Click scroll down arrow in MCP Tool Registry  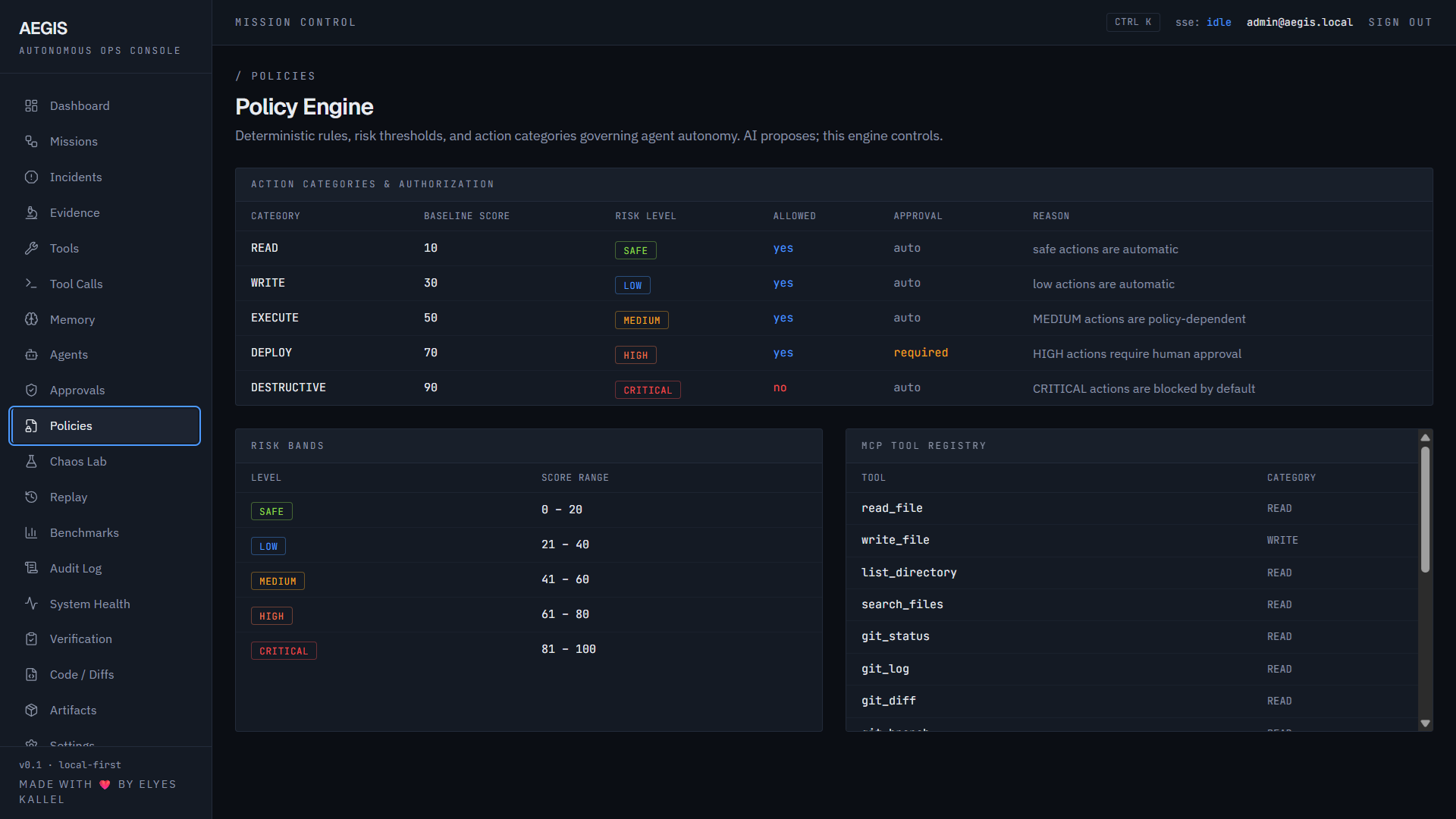tap(1425, 723)
